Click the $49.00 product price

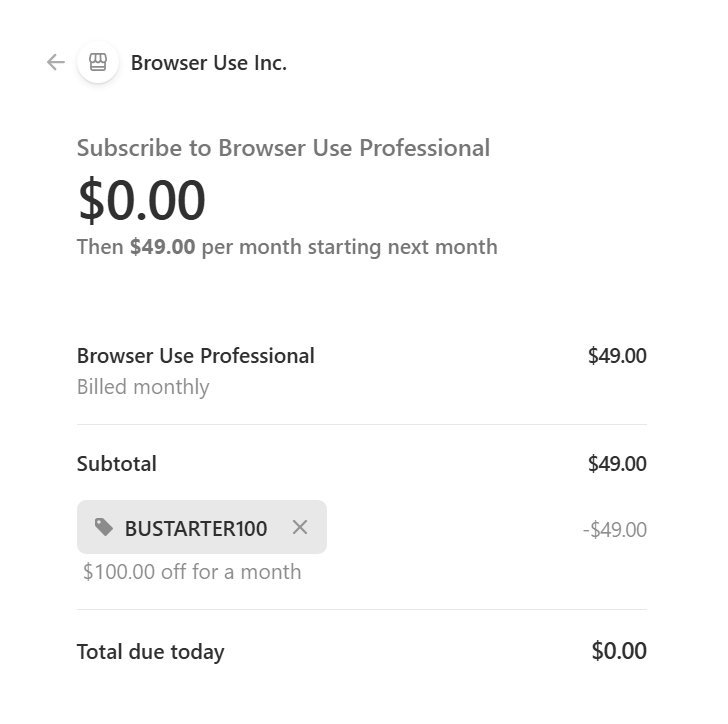(617, 356)
